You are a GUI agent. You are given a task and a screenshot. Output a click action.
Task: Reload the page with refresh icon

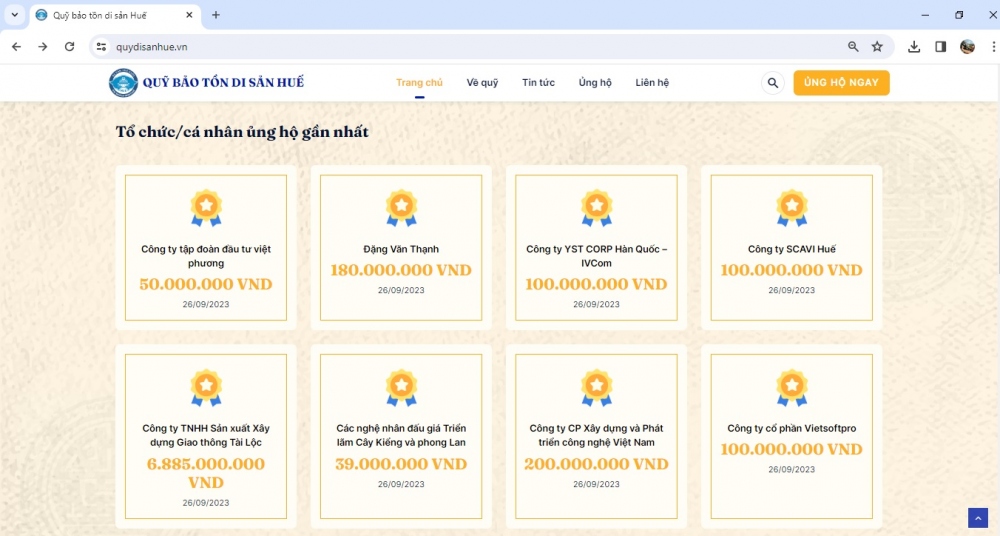point(70,47)
